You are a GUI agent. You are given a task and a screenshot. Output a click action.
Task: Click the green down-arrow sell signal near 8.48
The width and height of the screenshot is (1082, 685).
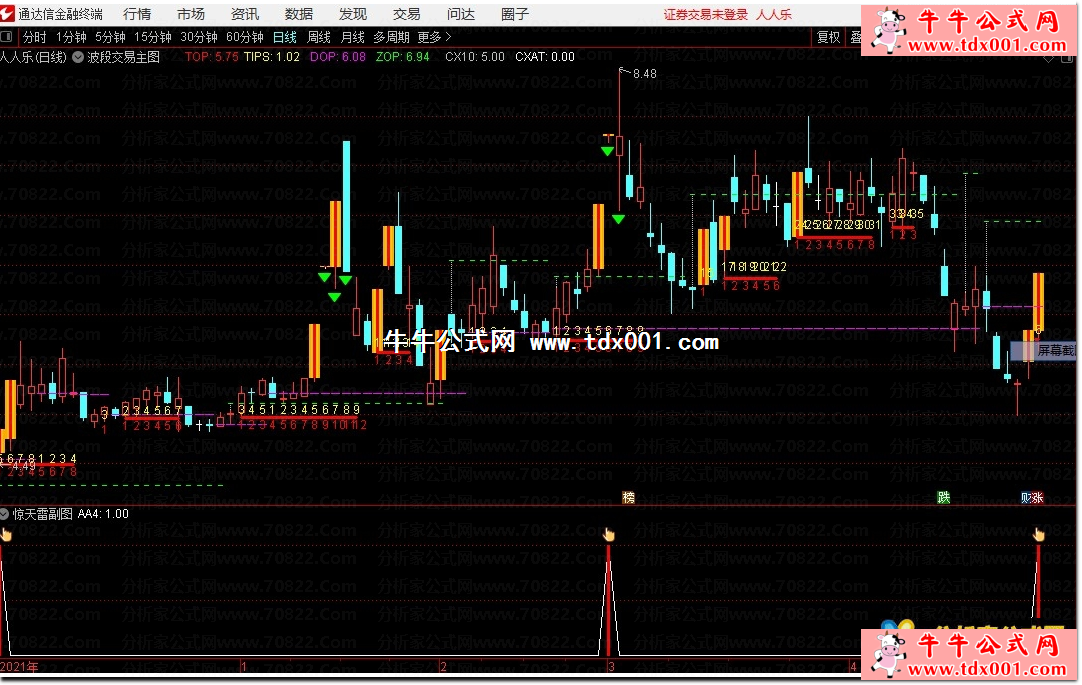[x=607, y=151]
